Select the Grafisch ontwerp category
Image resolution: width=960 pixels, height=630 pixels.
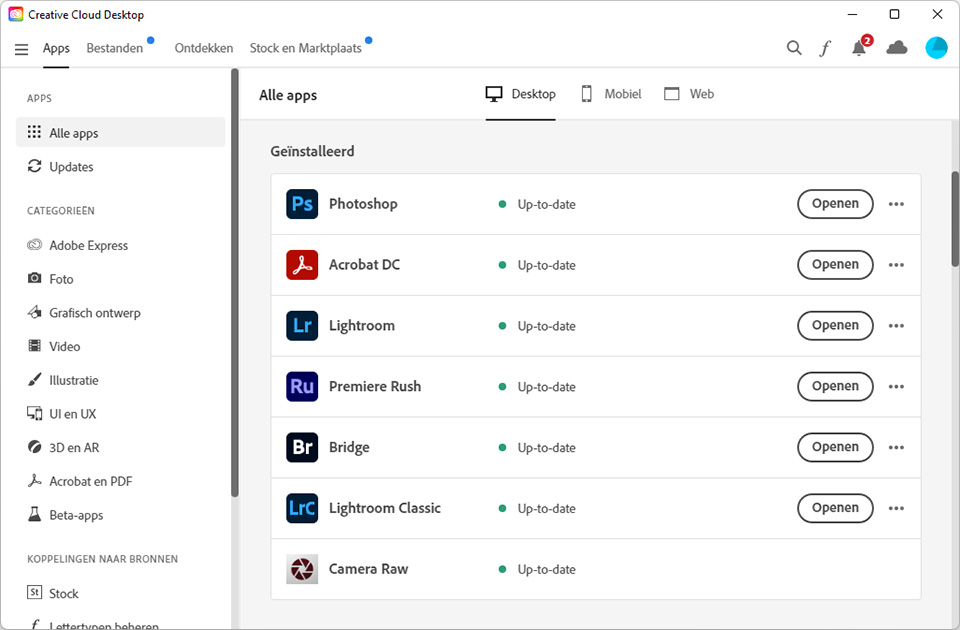(x=84, y=313)
